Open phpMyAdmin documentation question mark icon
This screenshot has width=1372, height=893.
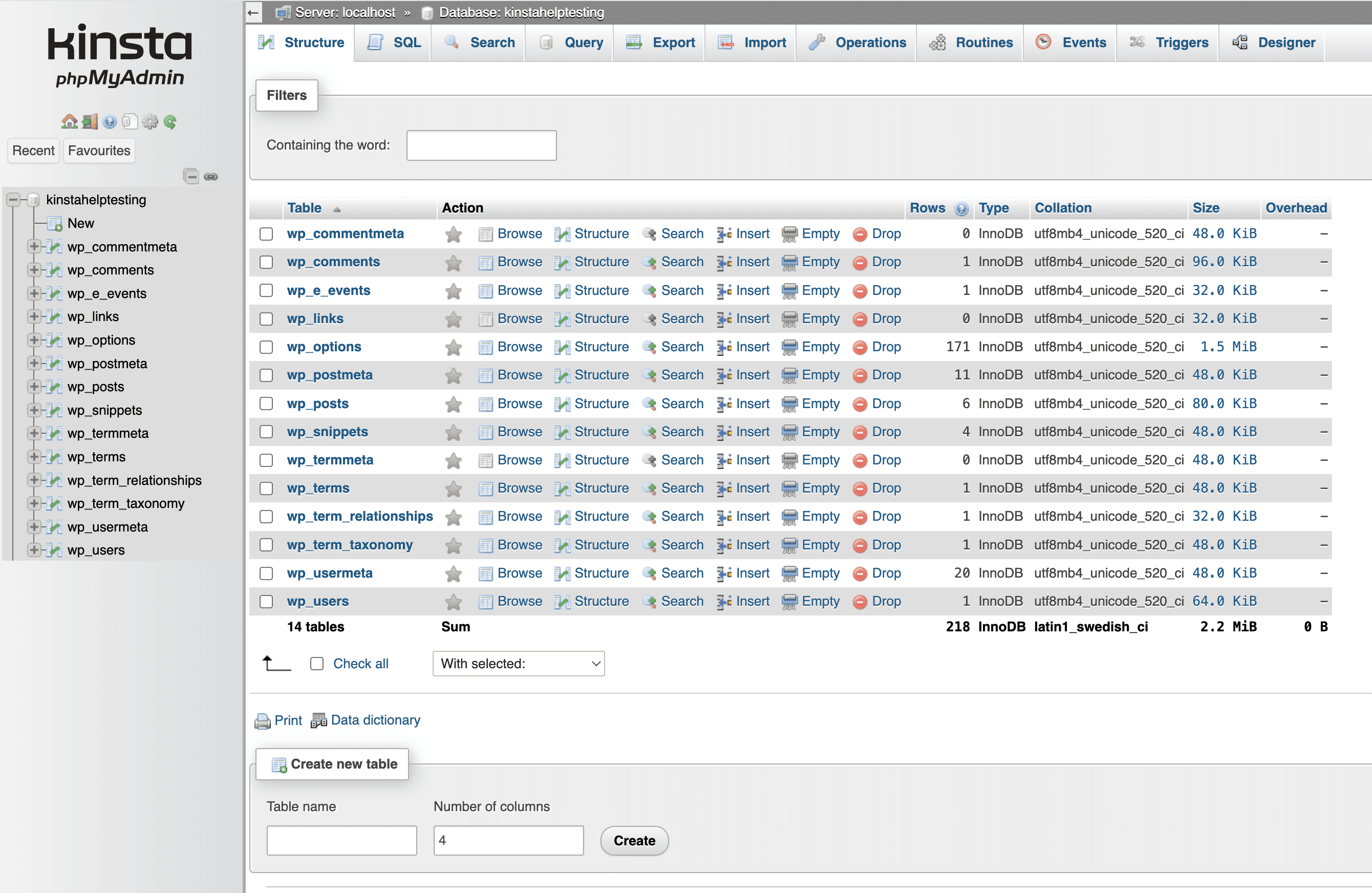tap(110, 122)
